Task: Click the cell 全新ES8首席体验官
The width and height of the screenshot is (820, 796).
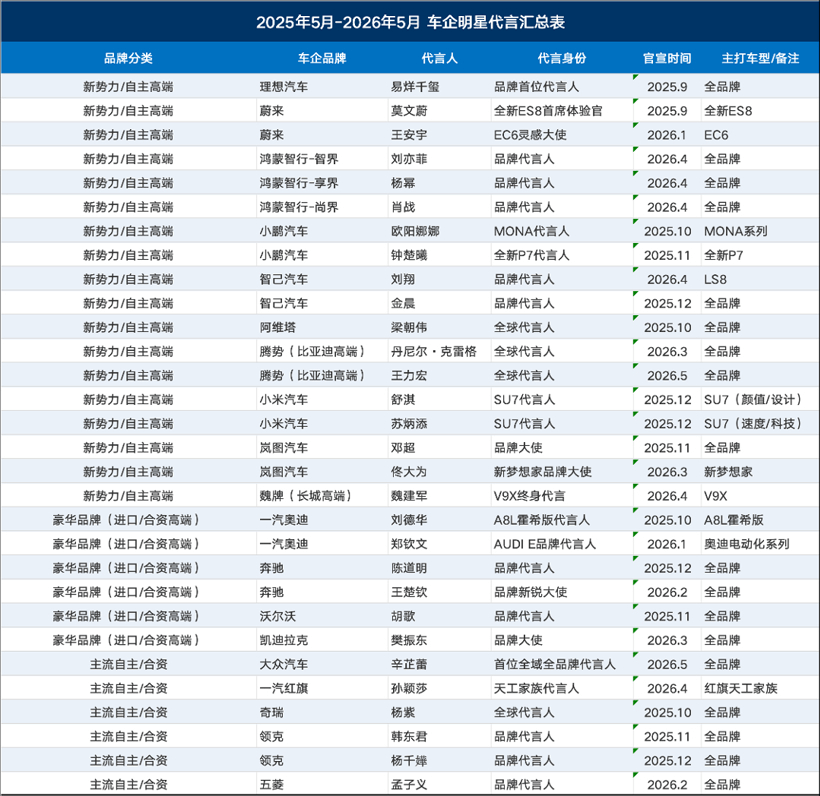Action: coord(548,111)
